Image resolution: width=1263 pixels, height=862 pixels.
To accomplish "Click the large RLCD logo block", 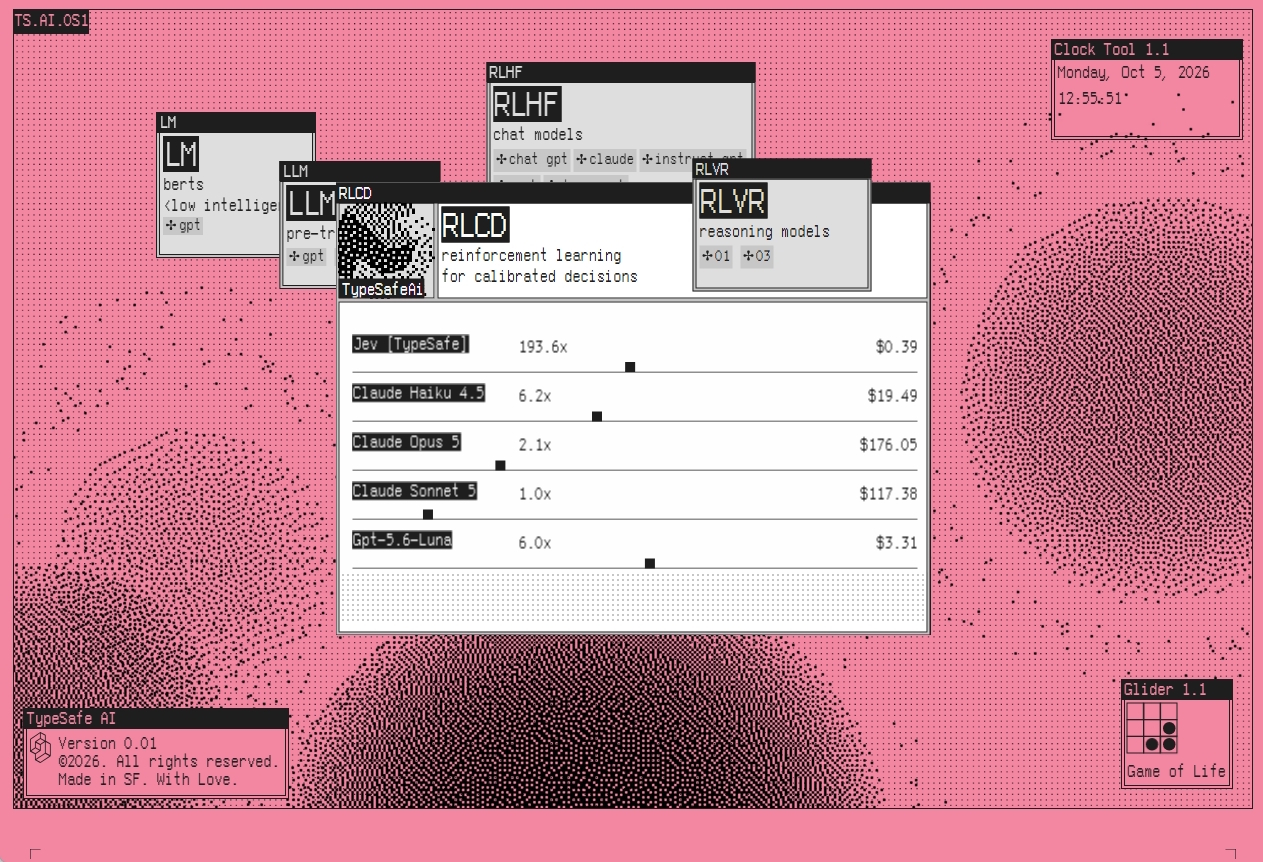I will pos(475,225).
